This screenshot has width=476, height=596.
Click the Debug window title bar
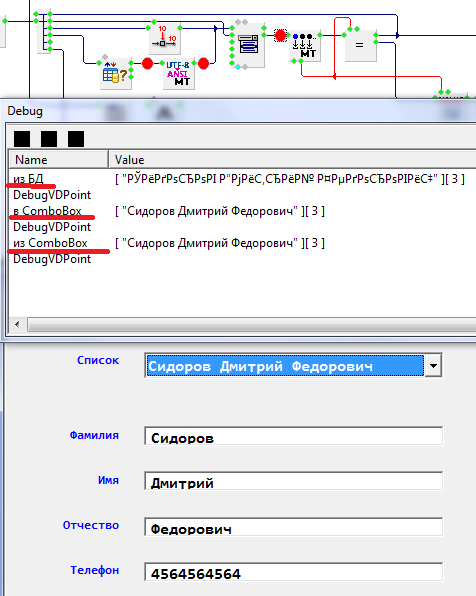pos(238,111)
